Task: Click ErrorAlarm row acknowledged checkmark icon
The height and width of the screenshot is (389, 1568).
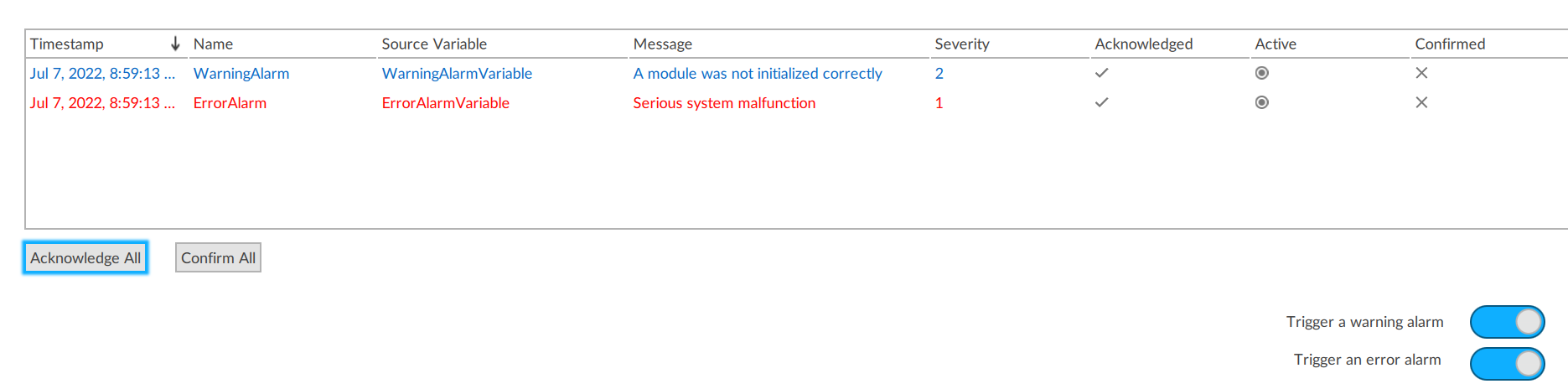Action: tap(1101, 102)
